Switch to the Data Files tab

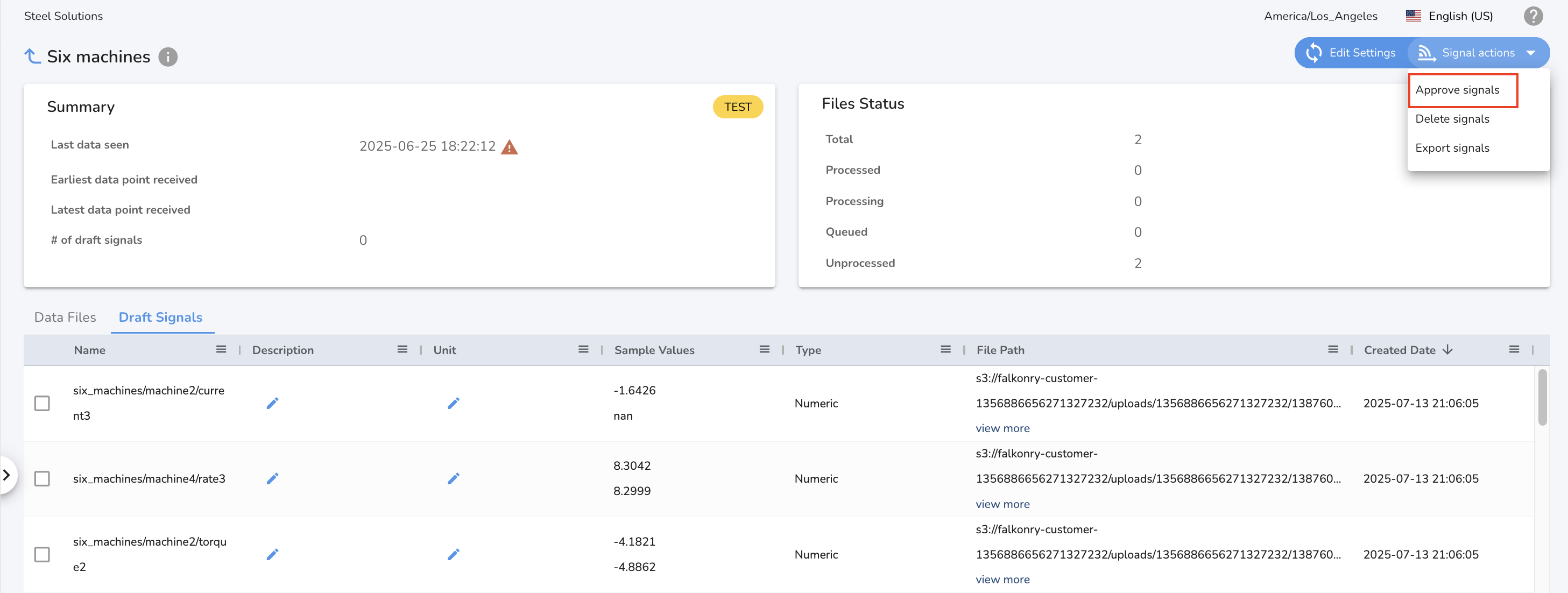(65, 317)
